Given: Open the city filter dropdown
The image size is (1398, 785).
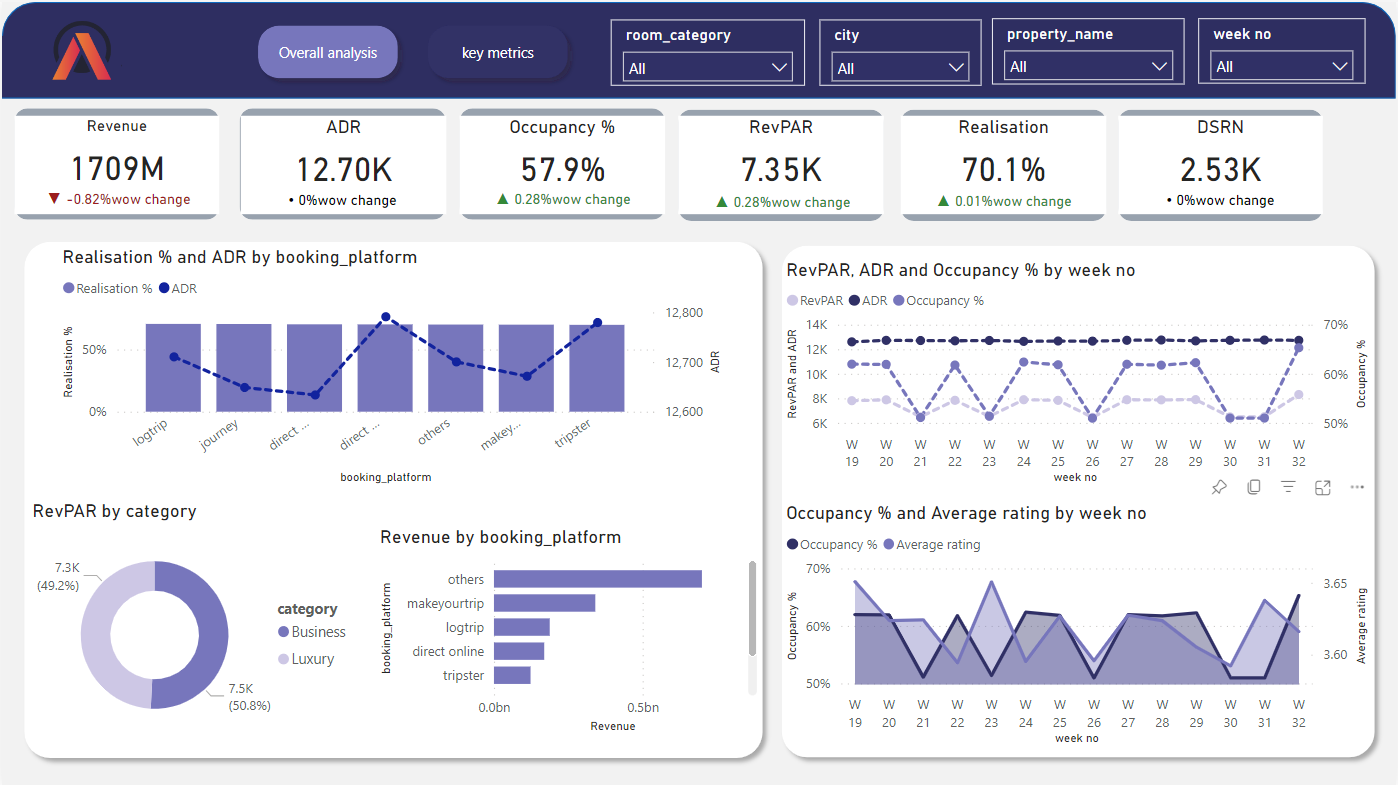Looking at the screenshot, I should coord(901,68).
